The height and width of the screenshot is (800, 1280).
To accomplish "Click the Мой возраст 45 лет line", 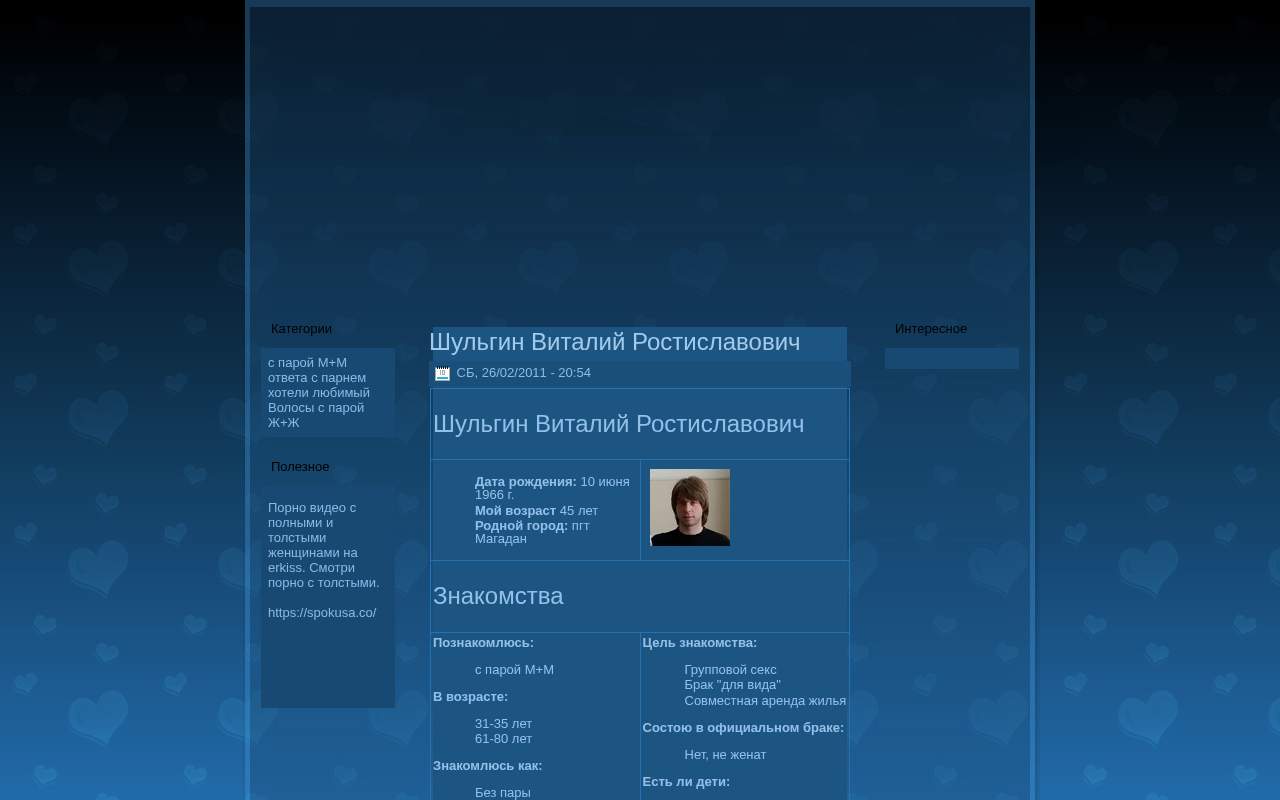I will (x=537, y=511).
